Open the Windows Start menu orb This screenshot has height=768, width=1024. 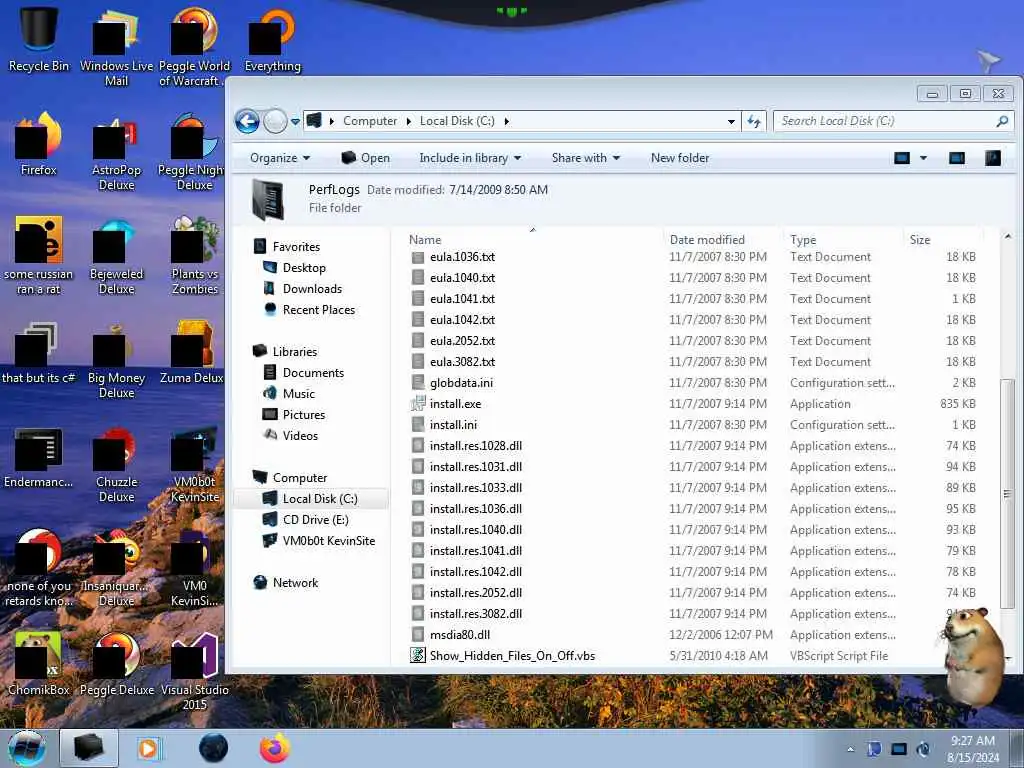pos(27,748)
